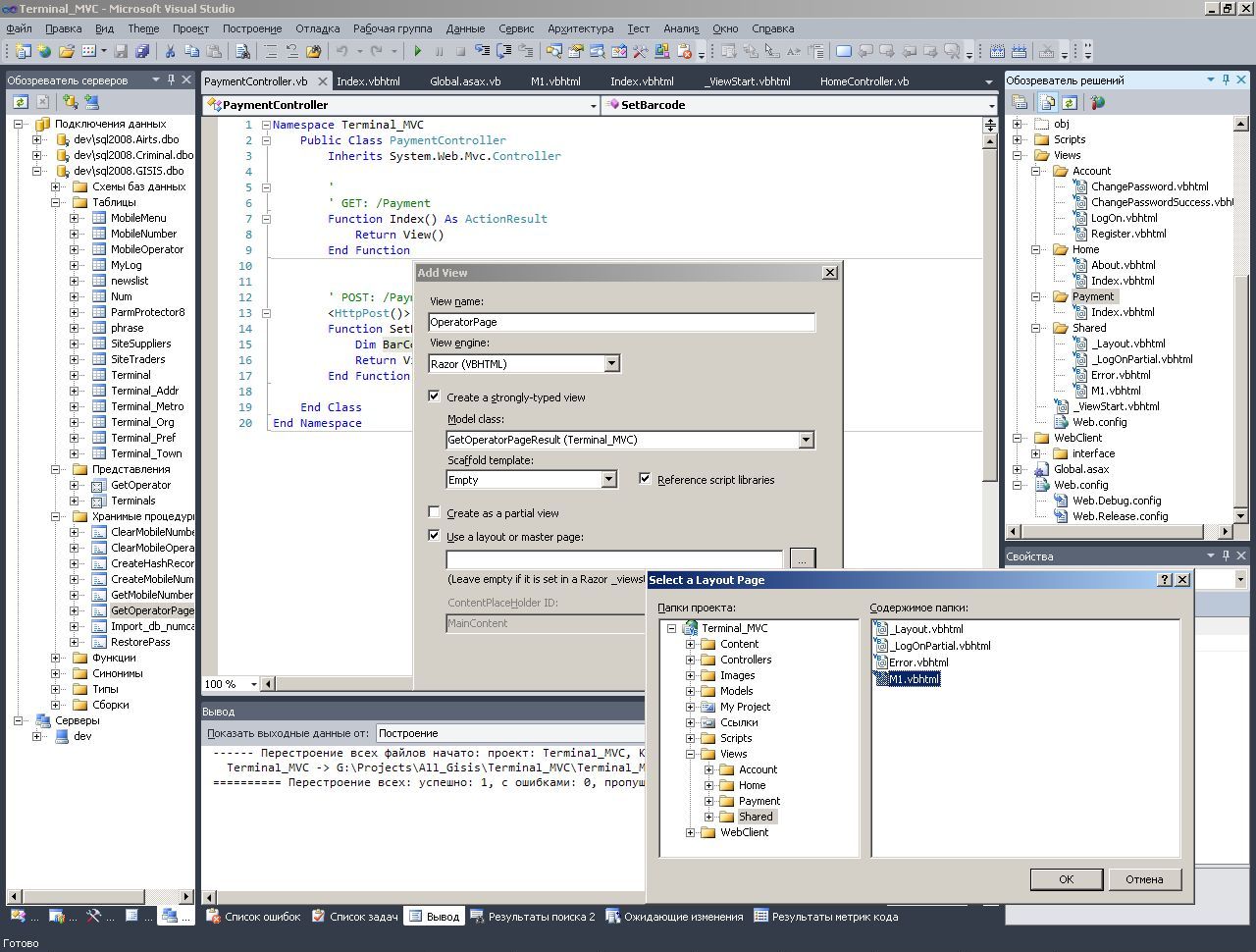Toggle 'Use a layout or master page' checkbox
The height and width of the screenshot is (952, 1256).
point(434,536)
